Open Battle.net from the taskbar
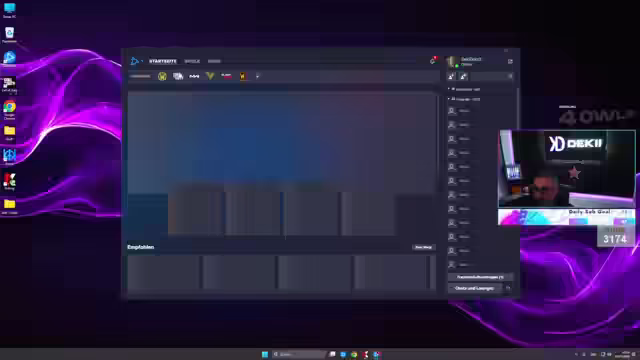Viewport: 640px width, 360px height. [x=376, y=354]
